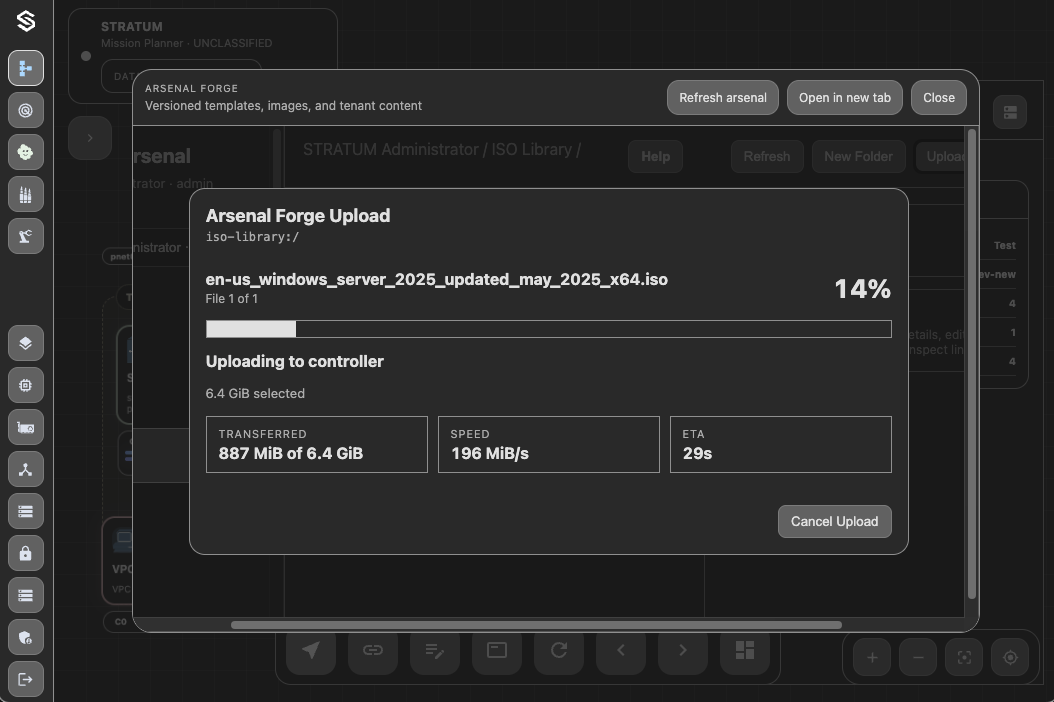The width and height of the screenshot is (1054, 702).
Task: Click Cancel Upload button
Action: pyautogui.click(x=835, y=522)
